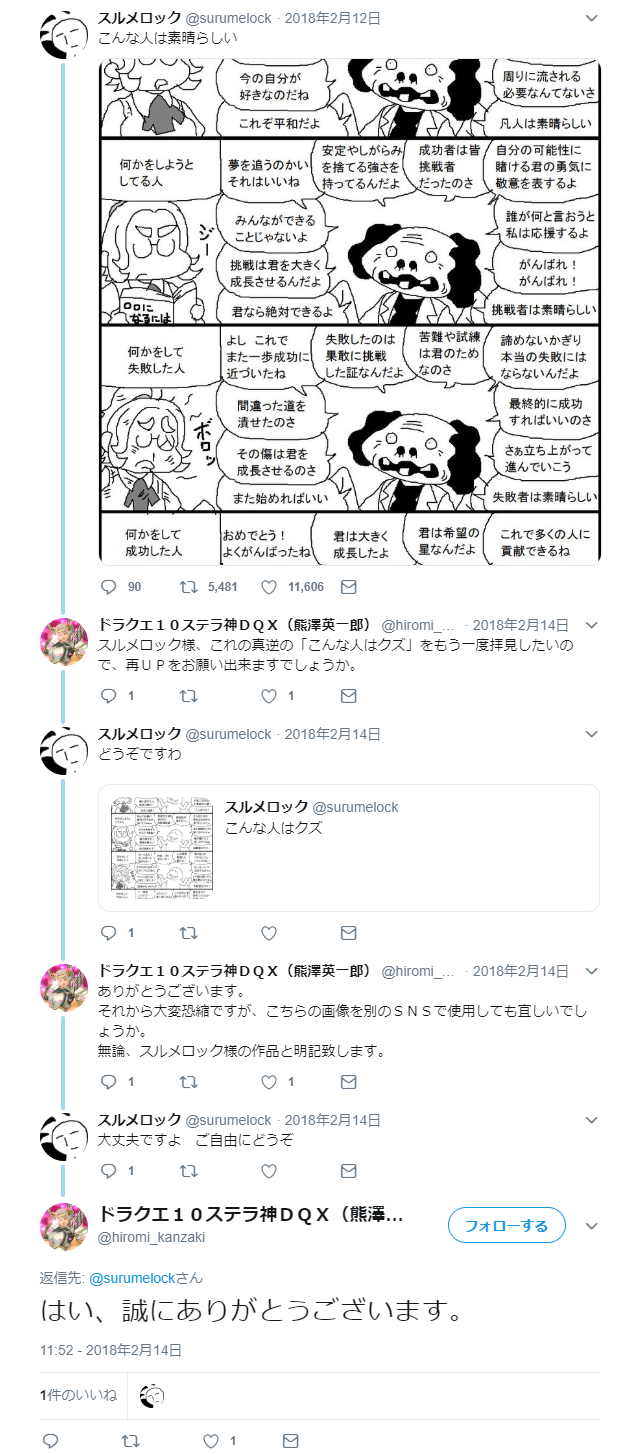The height and width of the screenshot is (1455, 640).
Task: Click the フォローする follow button
Action: click(x=506, y=1225)
